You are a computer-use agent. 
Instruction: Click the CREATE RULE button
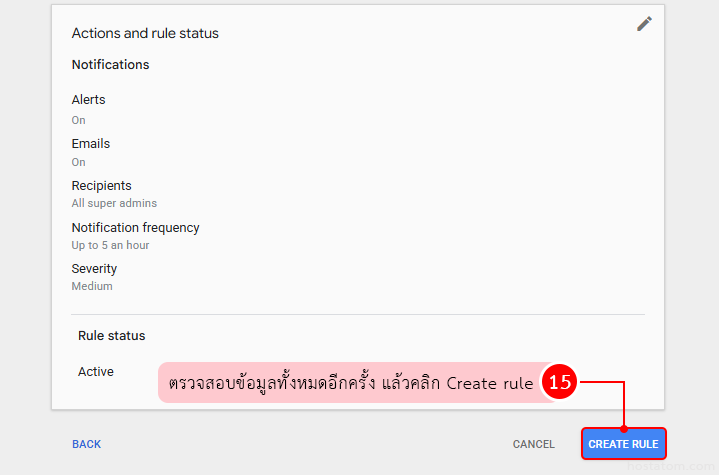[624, 444]
